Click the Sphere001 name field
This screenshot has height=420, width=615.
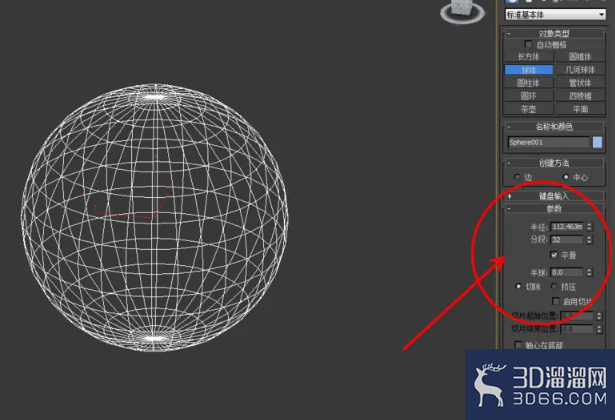point(548,142)
